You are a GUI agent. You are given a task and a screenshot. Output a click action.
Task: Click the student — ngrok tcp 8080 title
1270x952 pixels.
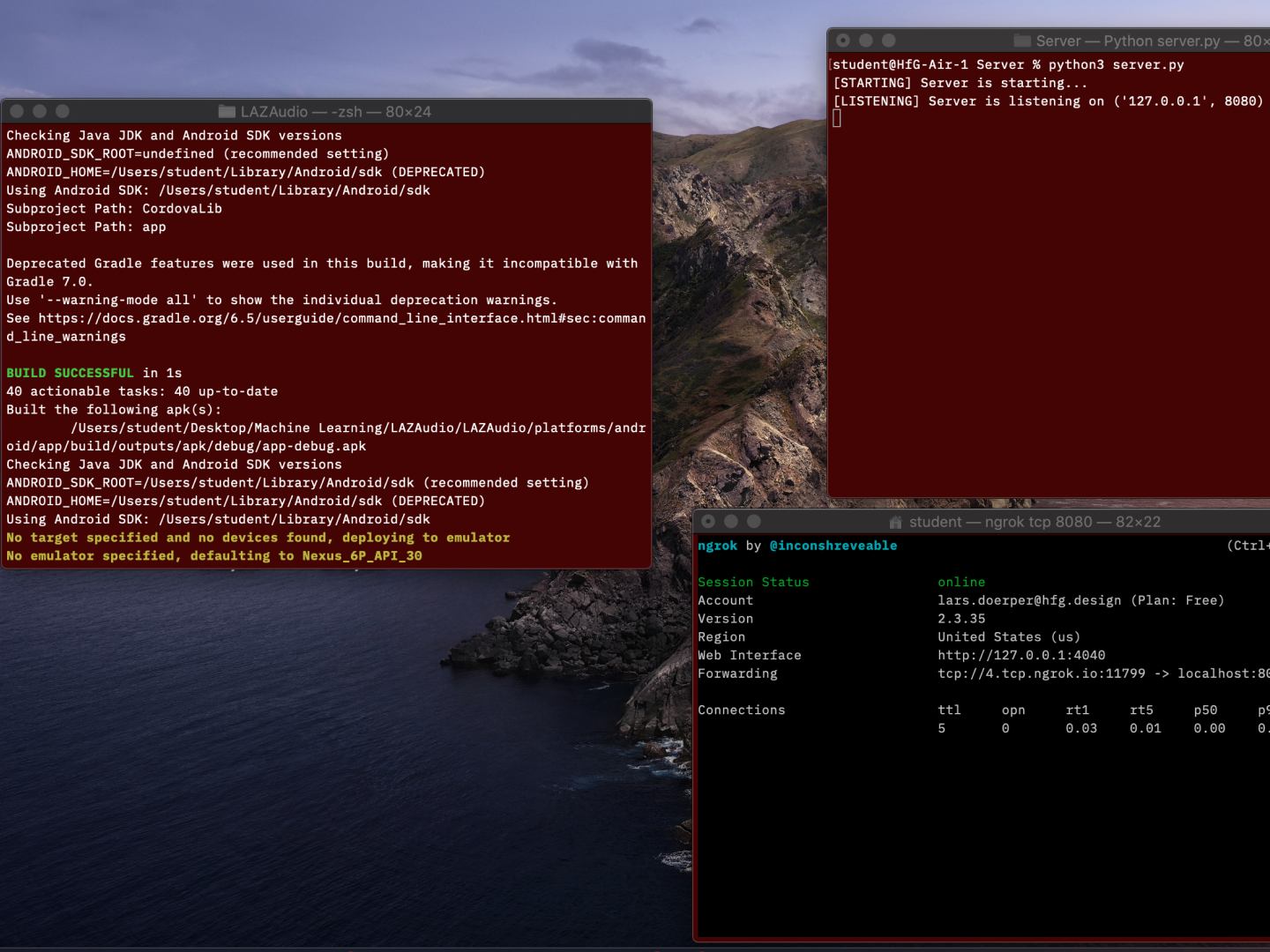pos(1035,522)
